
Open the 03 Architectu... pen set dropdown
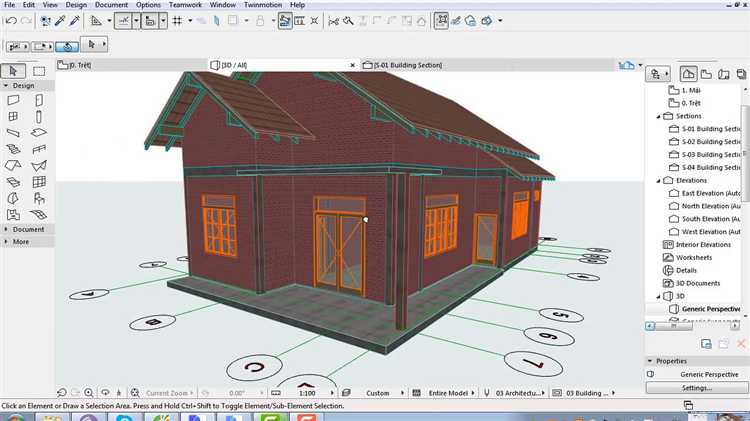tap(519, 393)
